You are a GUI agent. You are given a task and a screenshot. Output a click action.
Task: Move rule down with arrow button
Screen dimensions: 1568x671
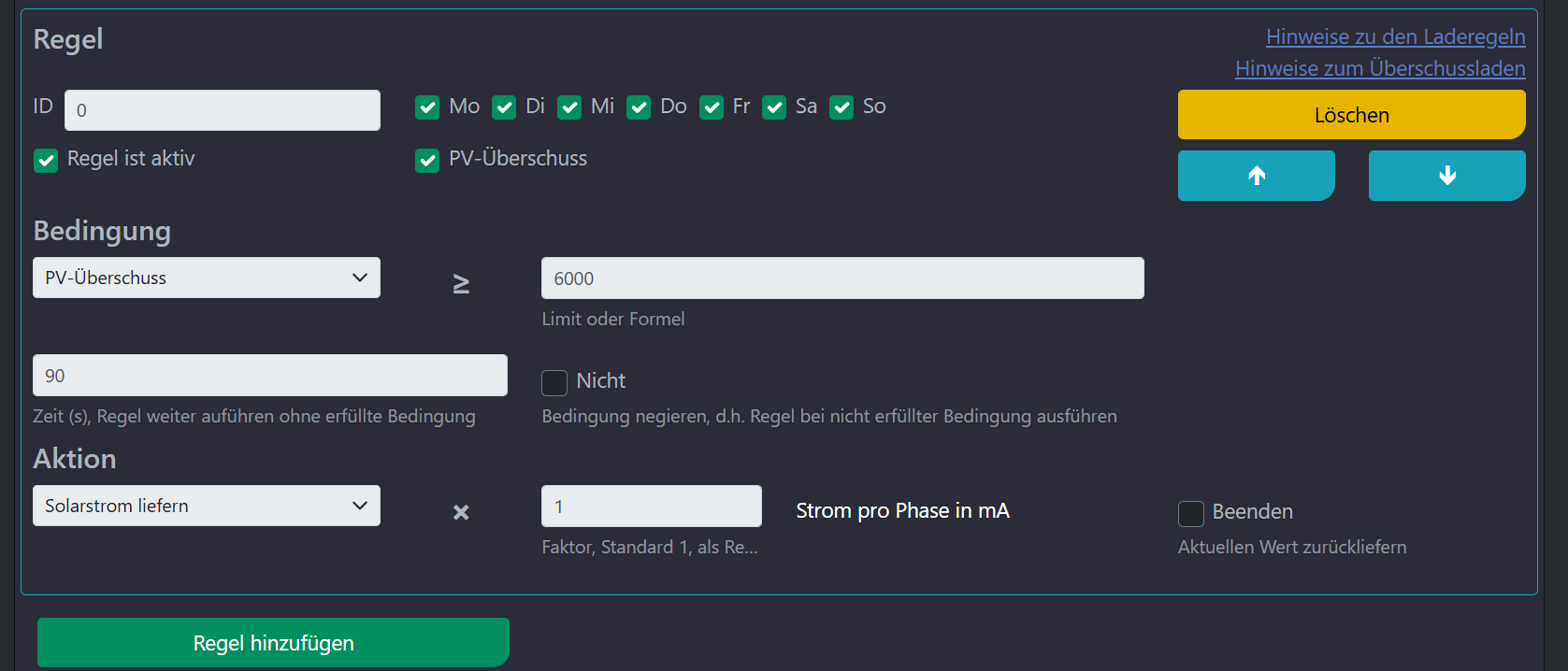coord(1446,176)
